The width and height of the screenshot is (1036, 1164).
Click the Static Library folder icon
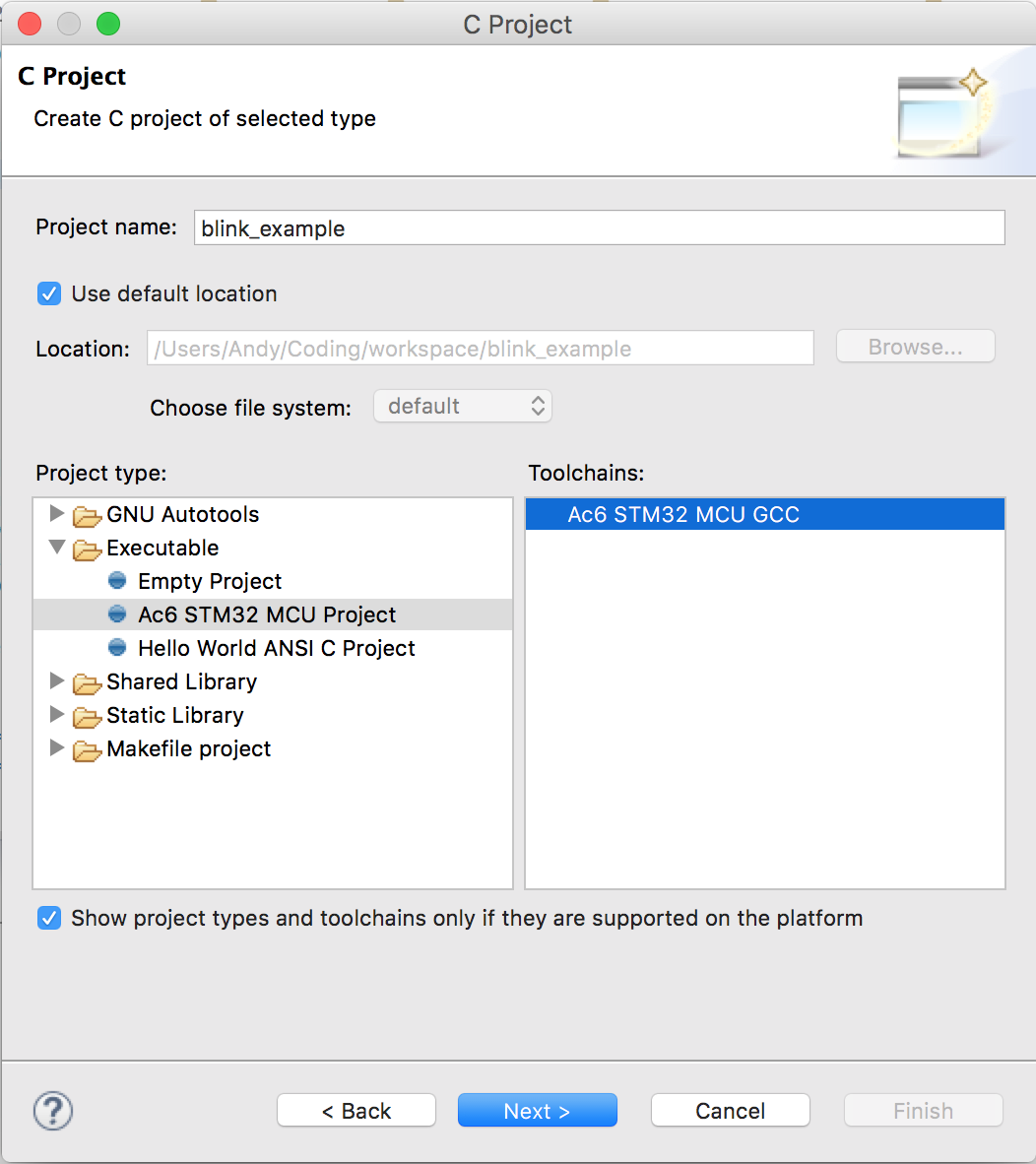coord(87,716)
